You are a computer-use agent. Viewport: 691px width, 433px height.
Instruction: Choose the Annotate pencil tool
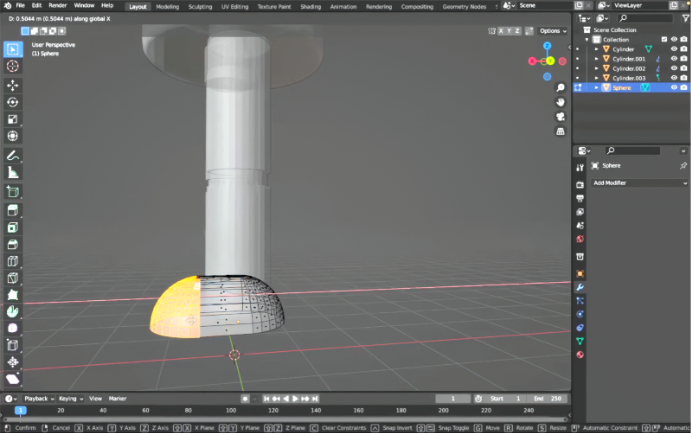[13, 156]
